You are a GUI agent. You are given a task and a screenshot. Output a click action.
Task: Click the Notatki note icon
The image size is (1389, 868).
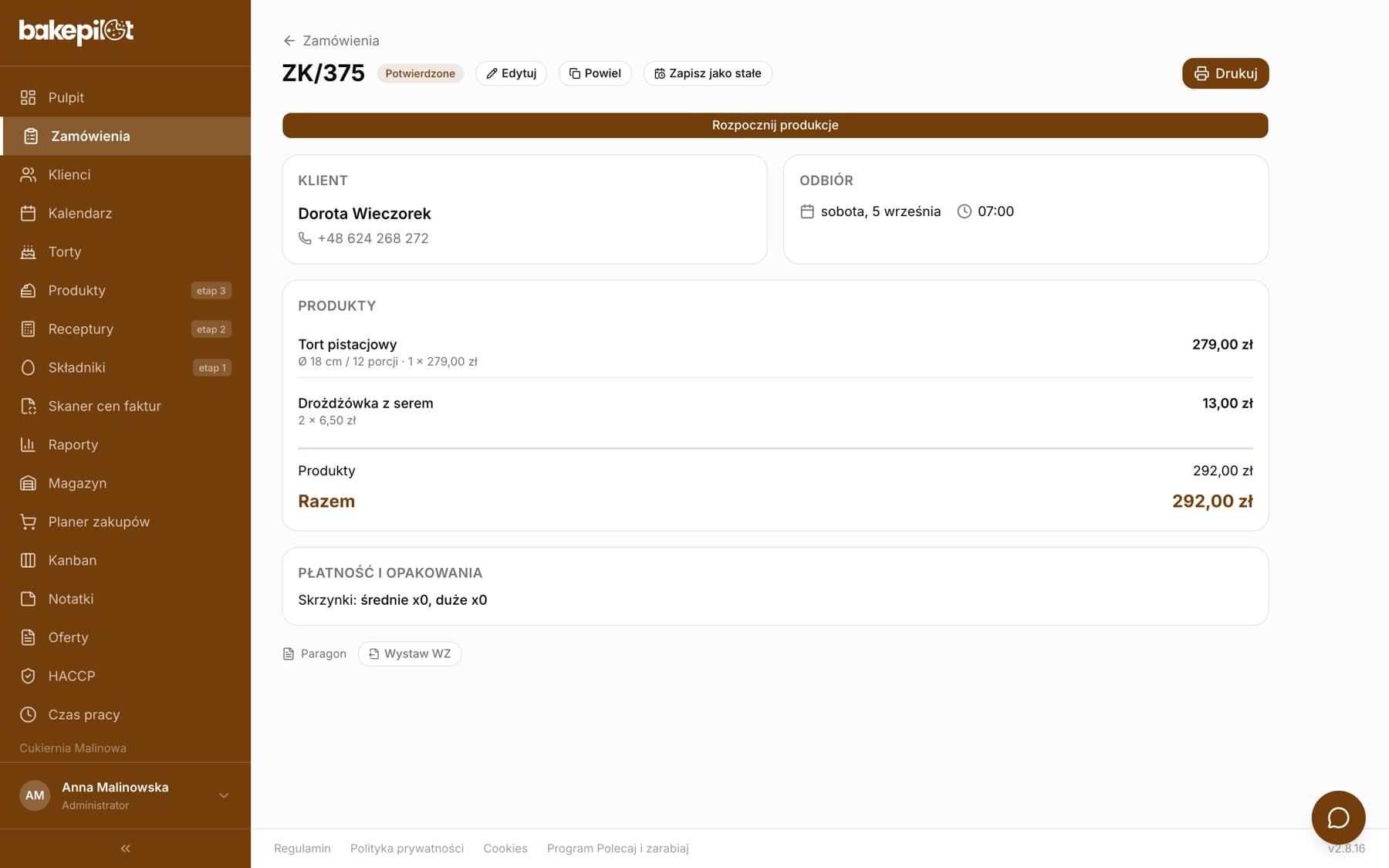coord(28,599)
